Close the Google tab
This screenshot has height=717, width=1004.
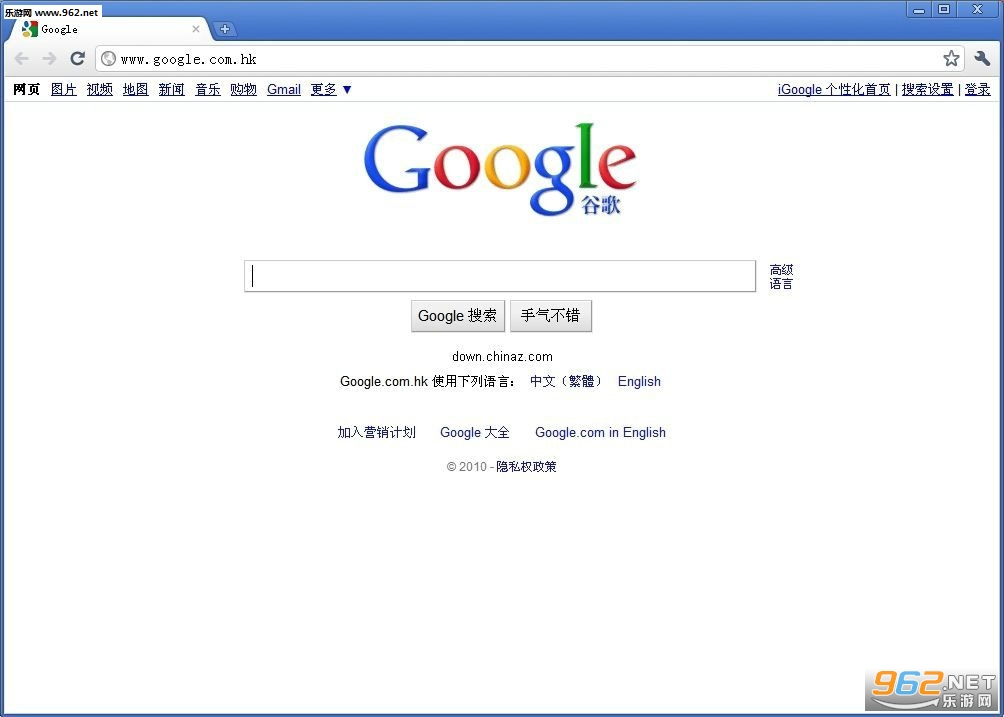(196, 29)
